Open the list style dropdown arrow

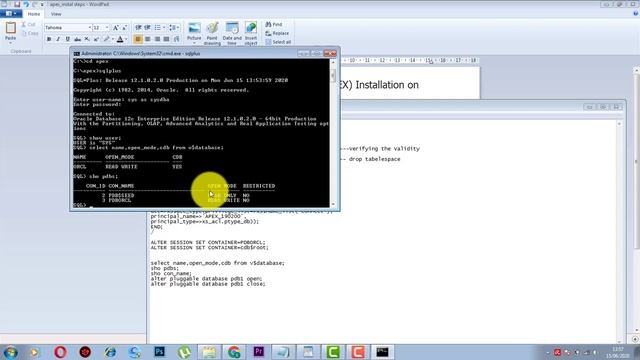(x=164, y=27)
